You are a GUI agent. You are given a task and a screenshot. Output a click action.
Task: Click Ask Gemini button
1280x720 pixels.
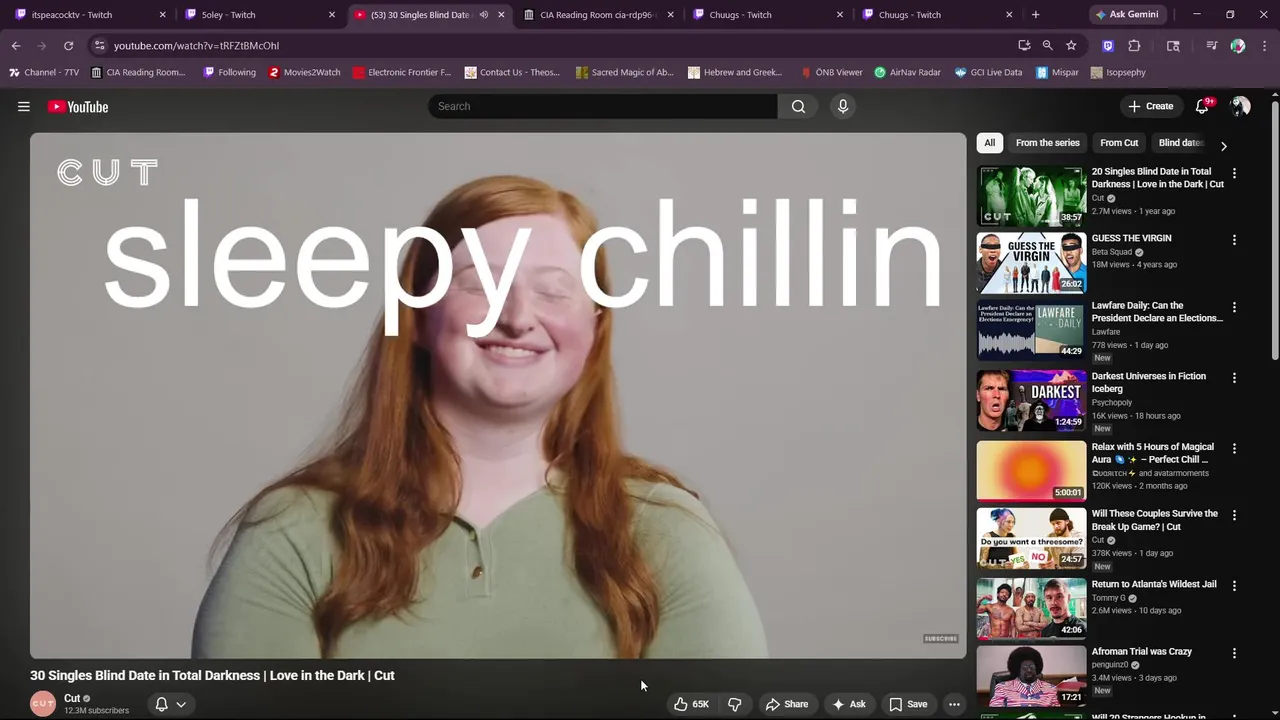click(x=1126, y=15)
